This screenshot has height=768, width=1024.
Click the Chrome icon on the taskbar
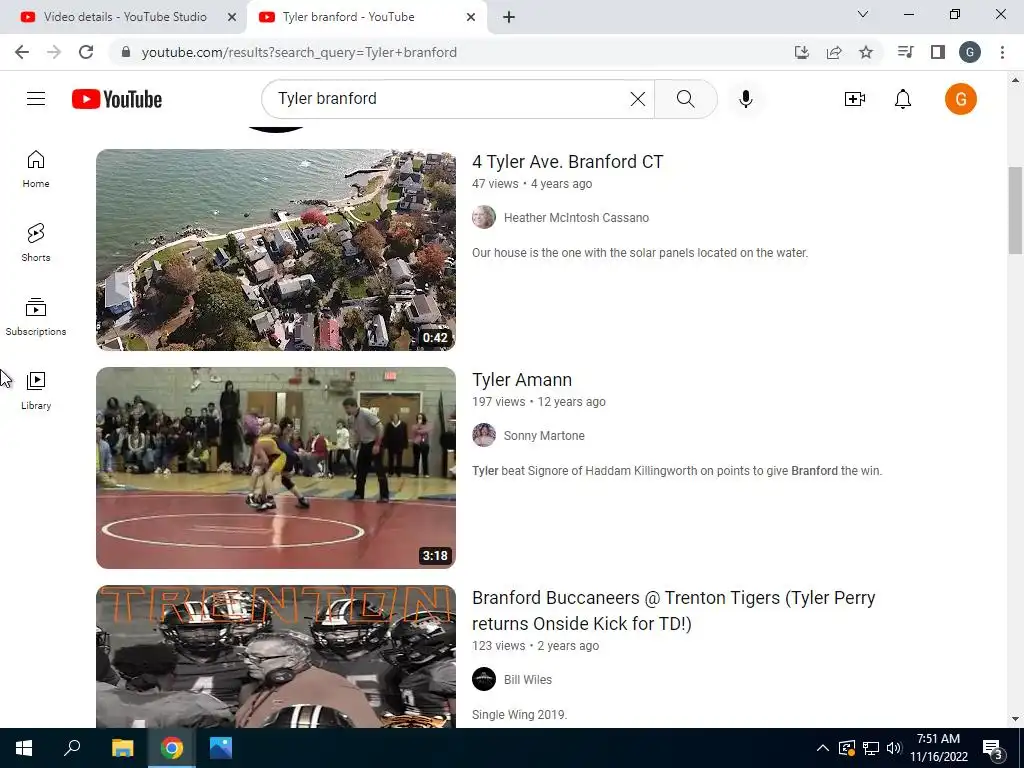[x=172, y=748]
